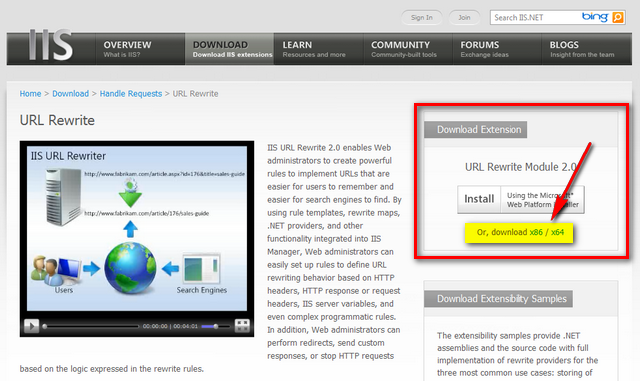Click the Download Extension header
Screen dimensions: 640x381
point(476,129)
